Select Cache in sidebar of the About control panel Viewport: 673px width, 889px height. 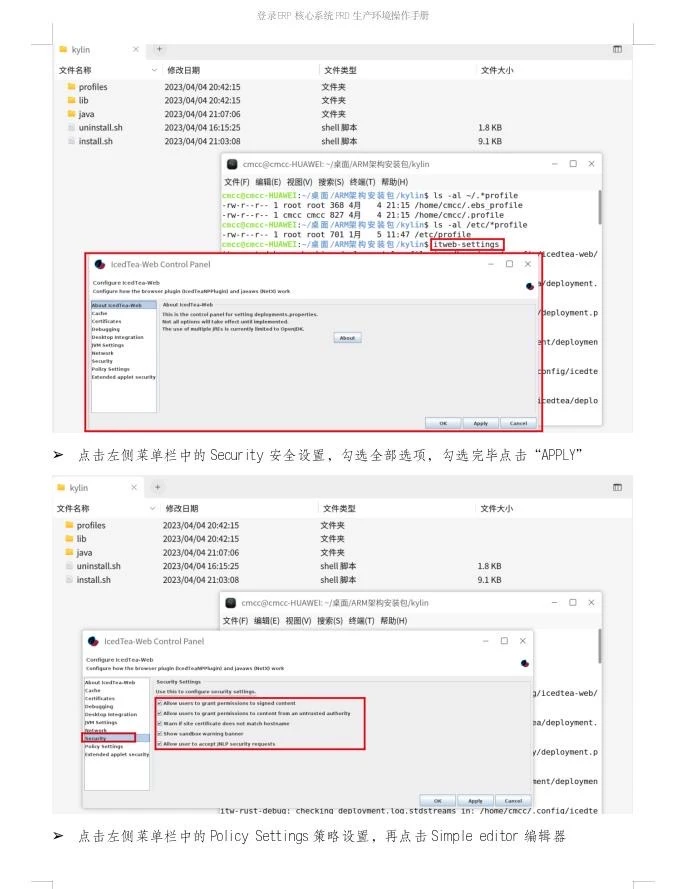pos(99,313)
